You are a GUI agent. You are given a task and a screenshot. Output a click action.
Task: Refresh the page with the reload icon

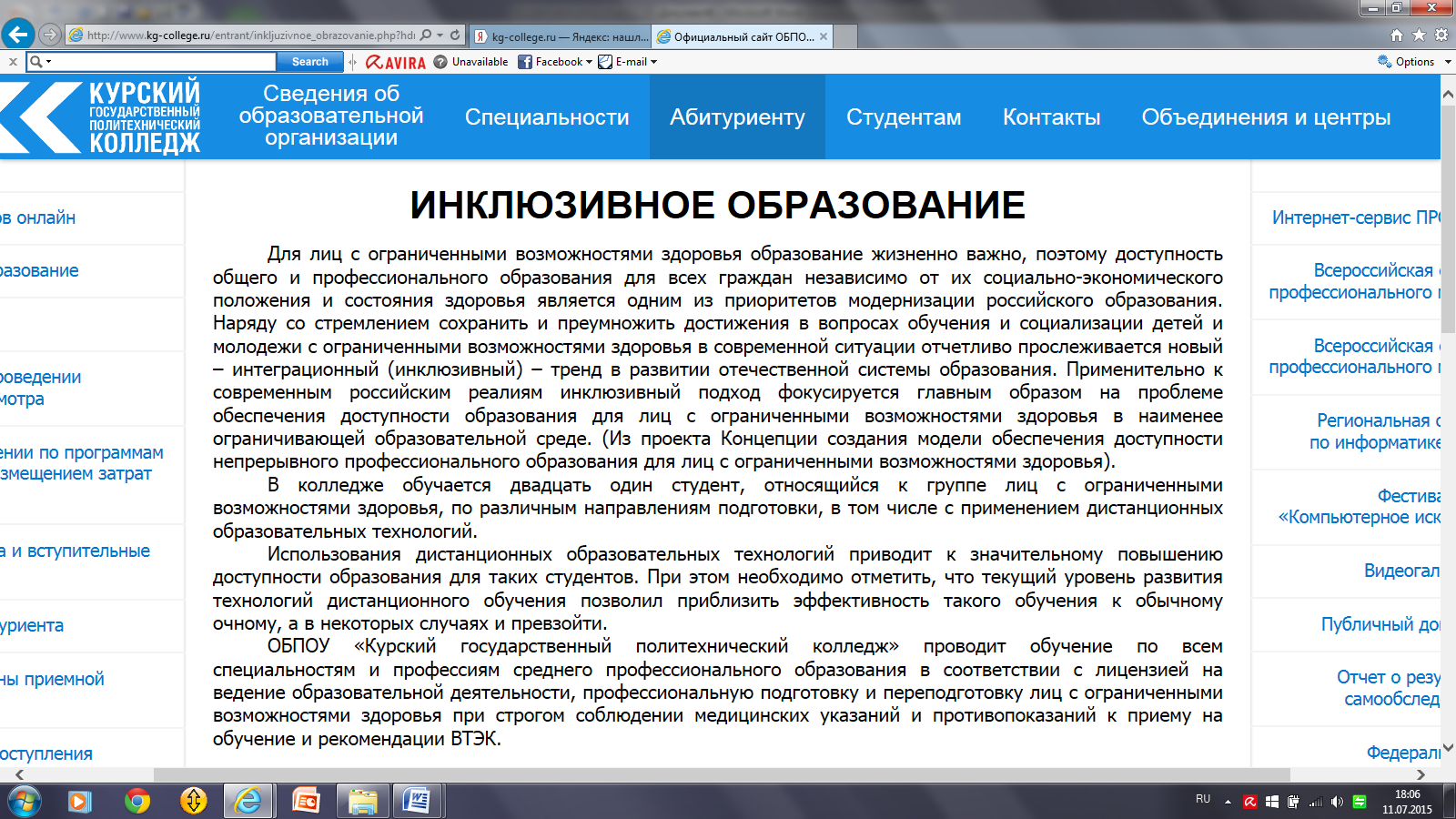(x=455, y=35)
